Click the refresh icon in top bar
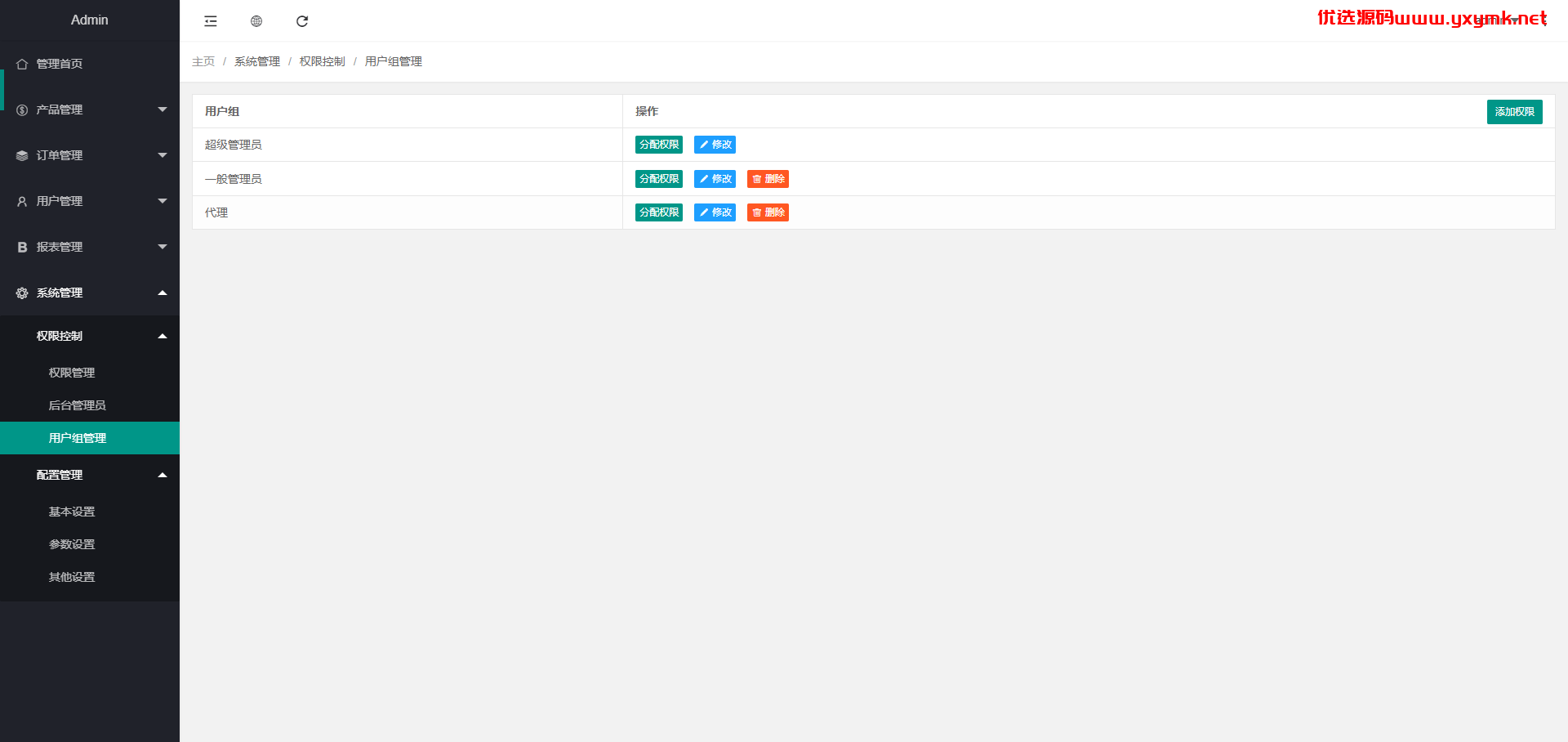 [x=302, y=21]
